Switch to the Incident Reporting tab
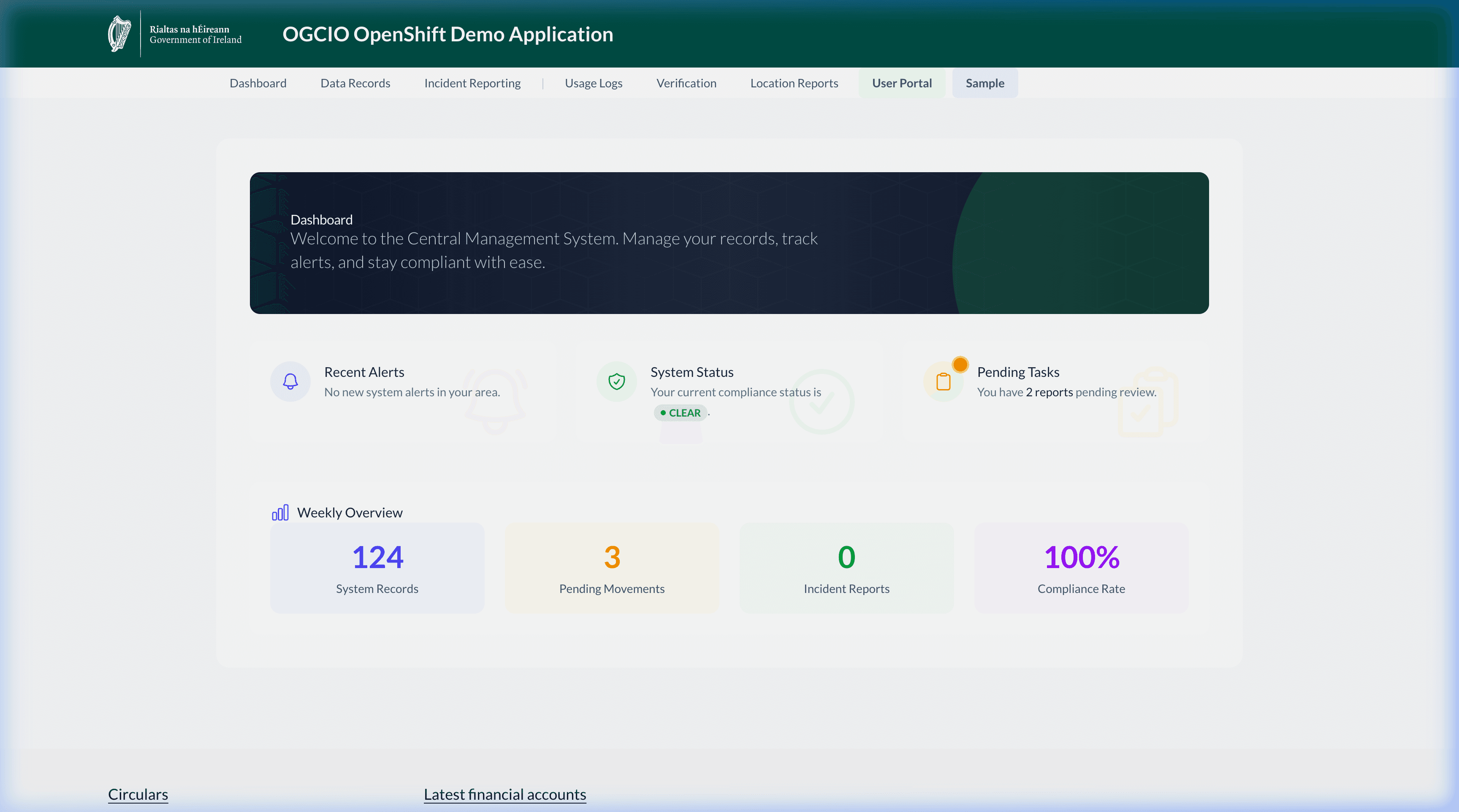 pyautogui.click(x=472, y=83)
